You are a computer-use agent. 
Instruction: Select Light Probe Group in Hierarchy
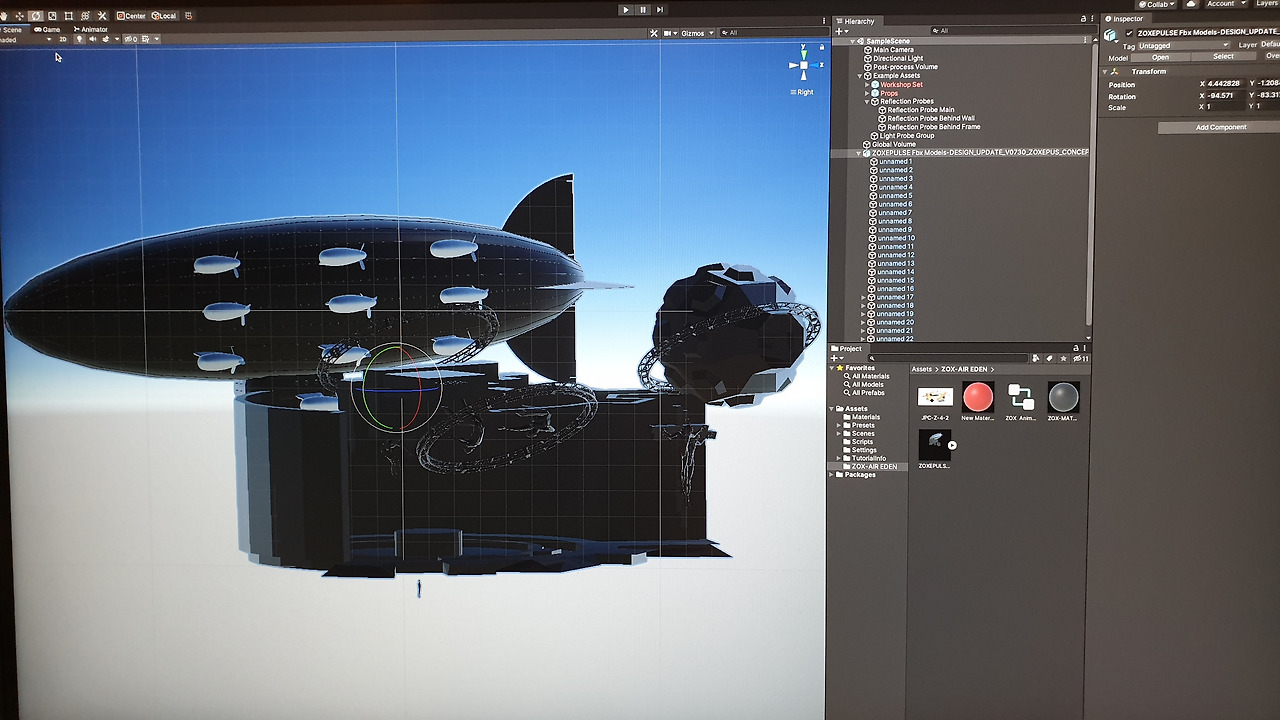coord(906,136)
